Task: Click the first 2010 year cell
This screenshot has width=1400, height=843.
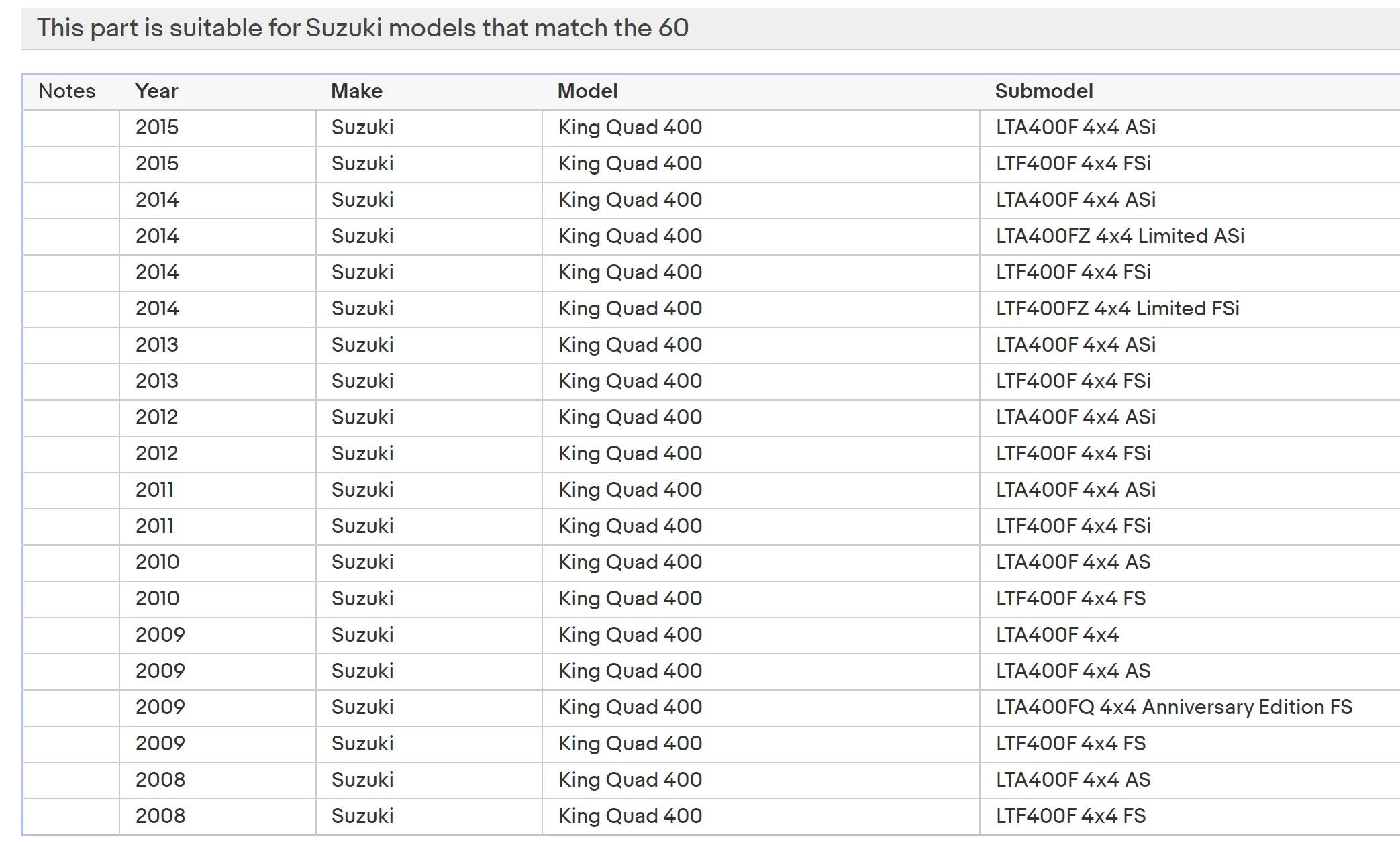Action: [x=157, y=562]
